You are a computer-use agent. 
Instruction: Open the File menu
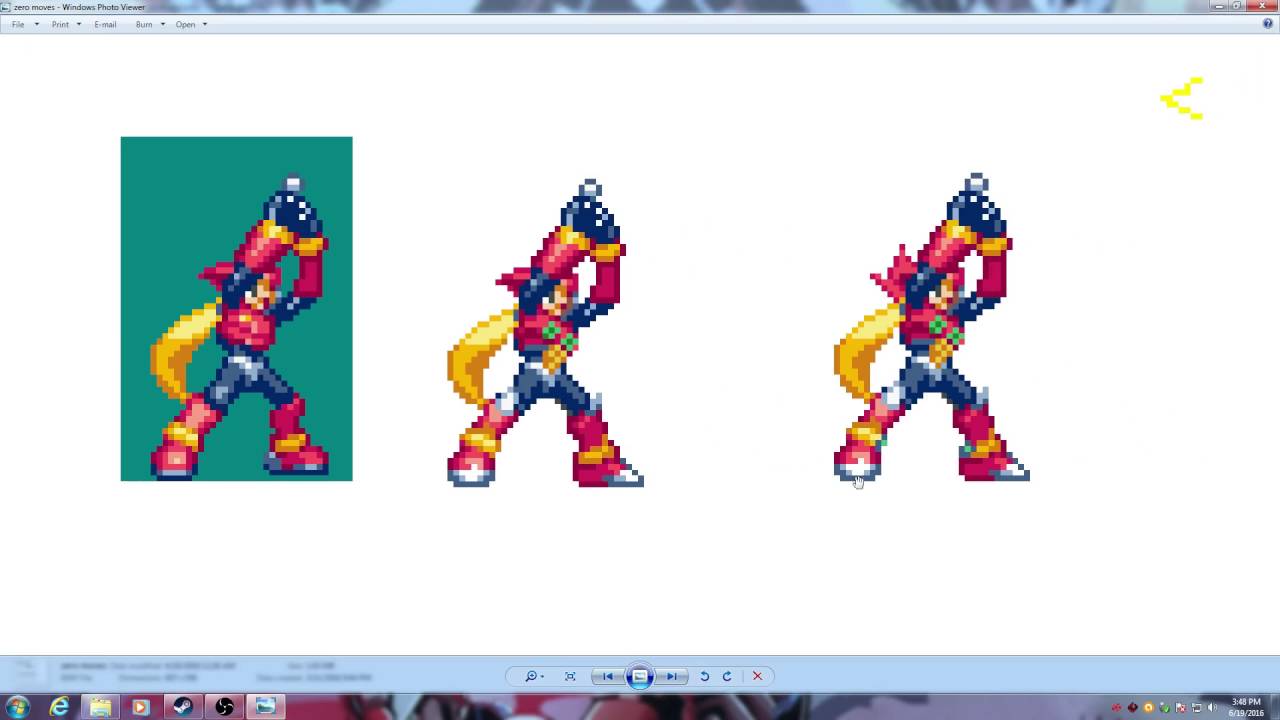[x=25, y=24]
